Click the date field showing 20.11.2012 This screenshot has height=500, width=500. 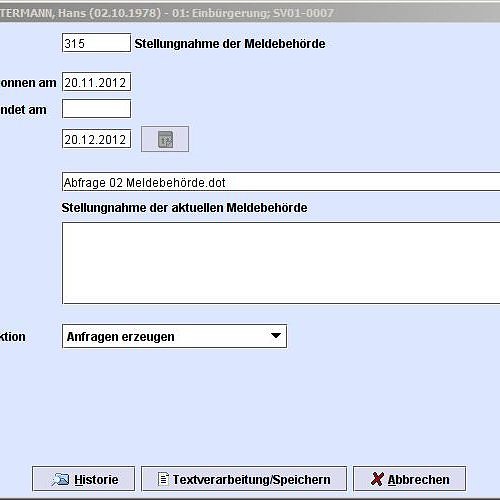pos(96,82)
